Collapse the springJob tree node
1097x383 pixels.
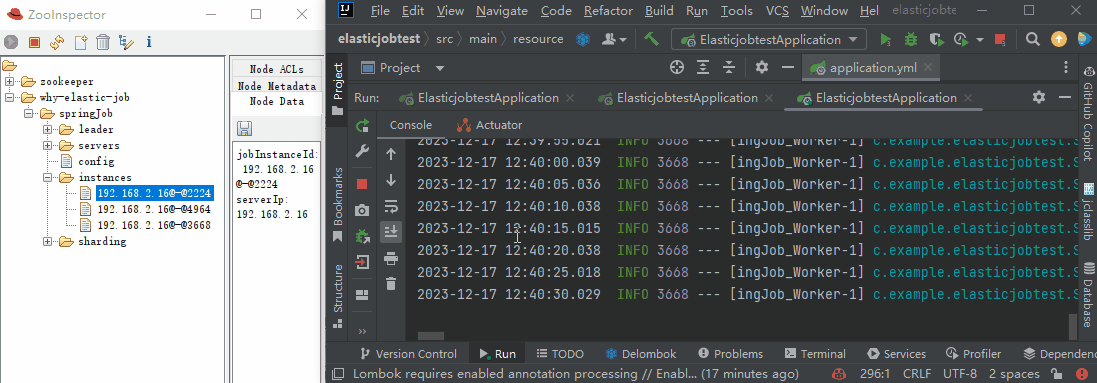click(x=29, y=113)
